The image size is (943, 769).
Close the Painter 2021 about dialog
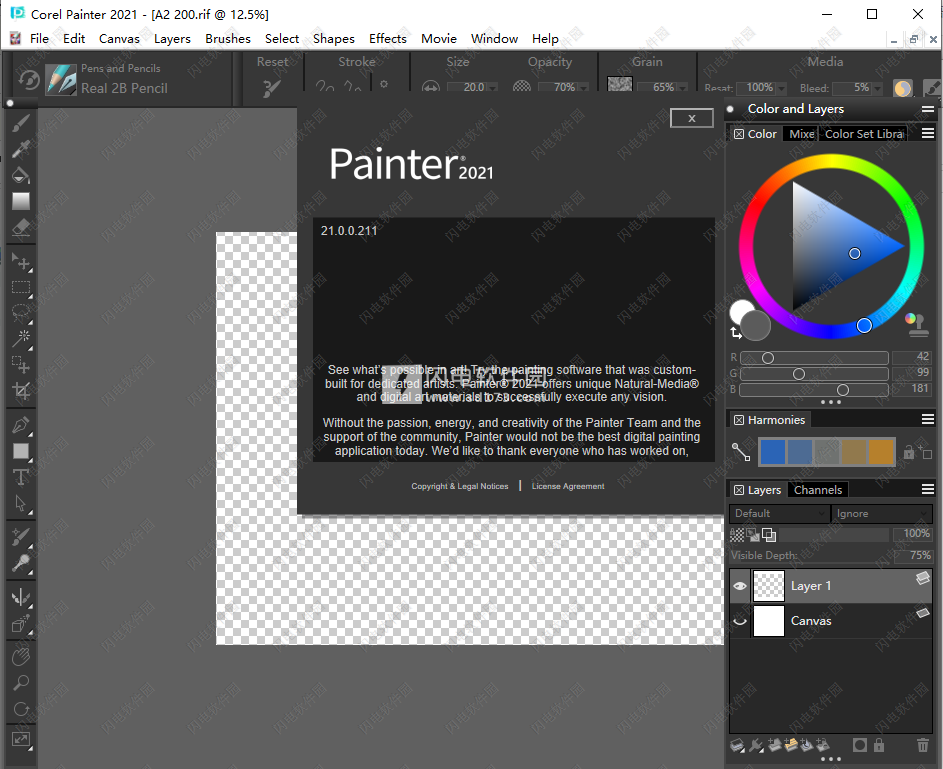(692, 118)
